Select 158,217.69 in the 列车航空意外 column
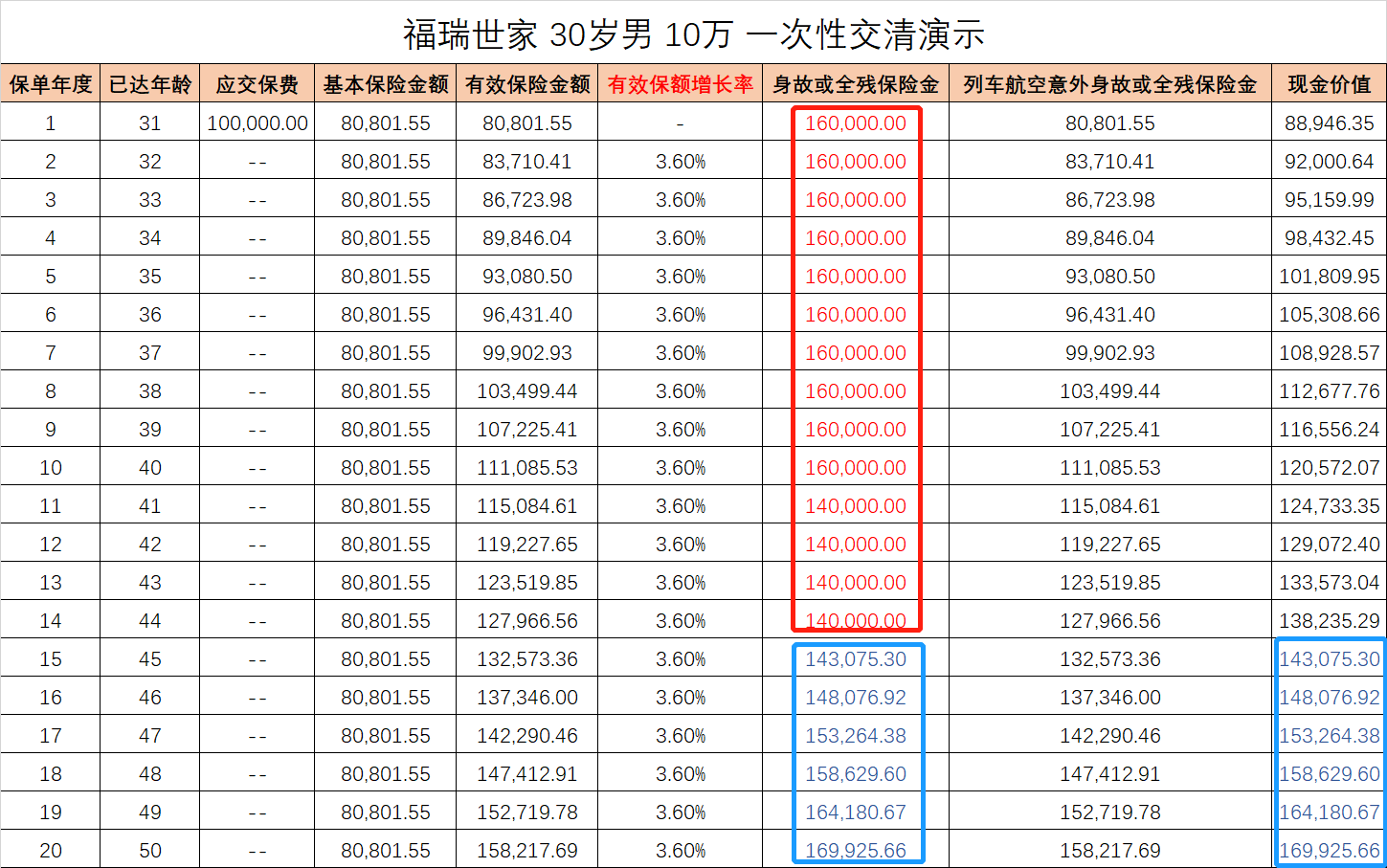Screen dimensions: 1387x868 point(1110,851)
